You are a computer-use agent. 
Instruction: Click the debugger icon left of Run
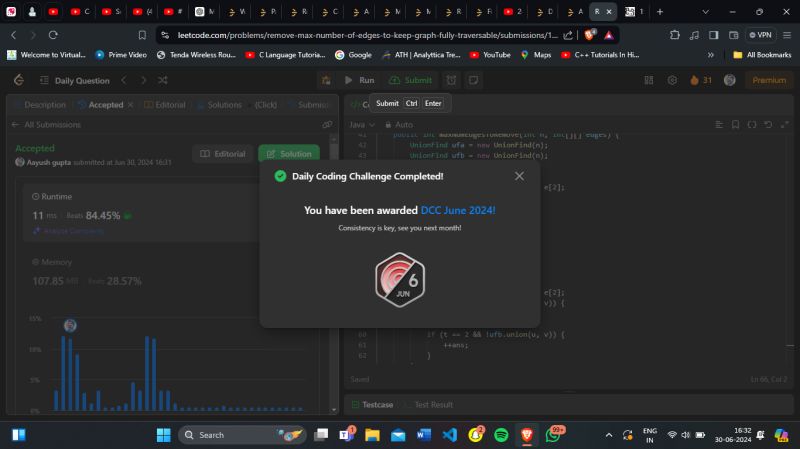click(x=326, y=80)
